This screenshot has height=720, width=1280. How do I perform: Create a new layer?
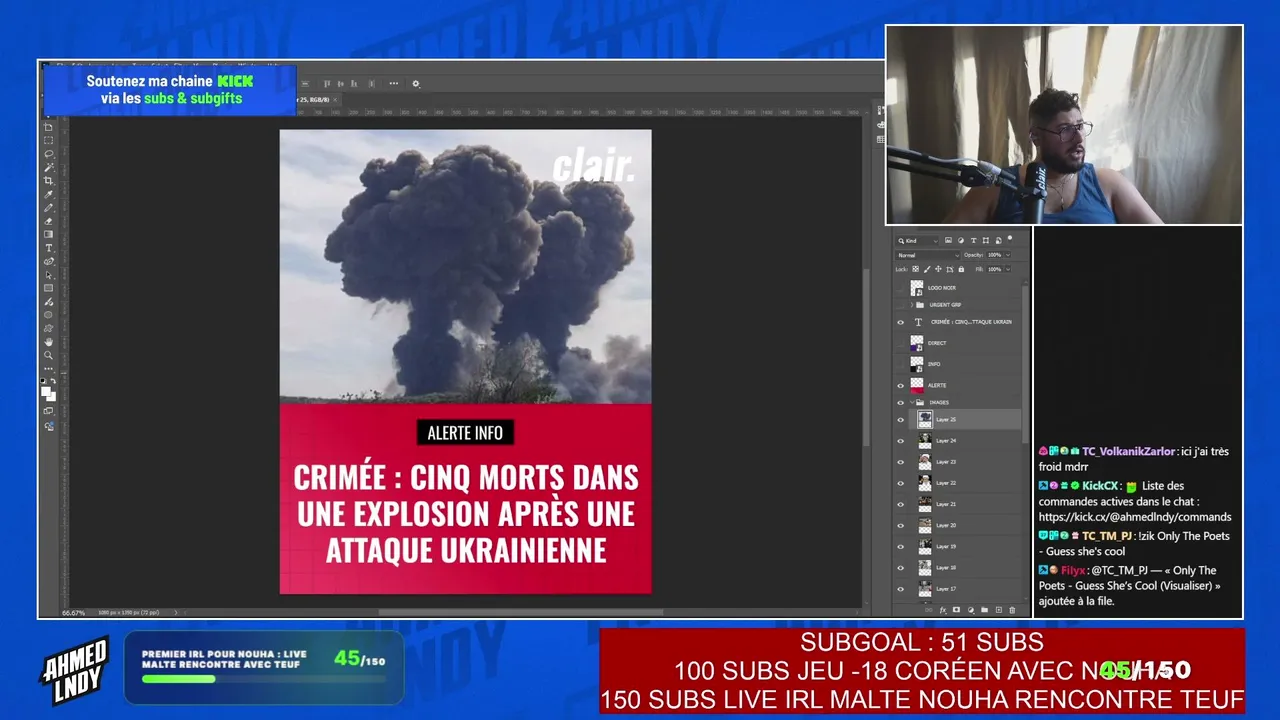tap(998, 610)
